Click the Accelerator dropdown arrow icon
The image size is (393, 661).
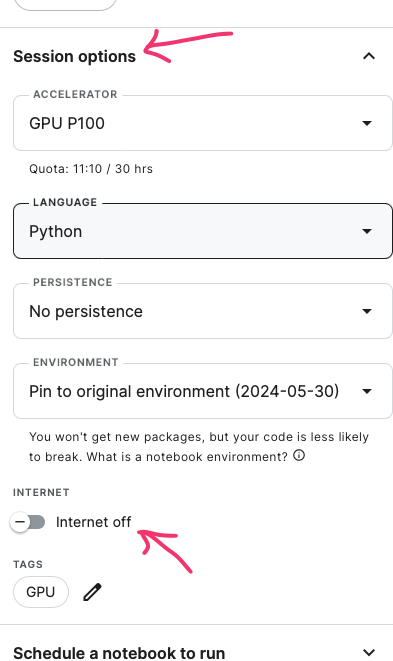(x=367, y=123)
